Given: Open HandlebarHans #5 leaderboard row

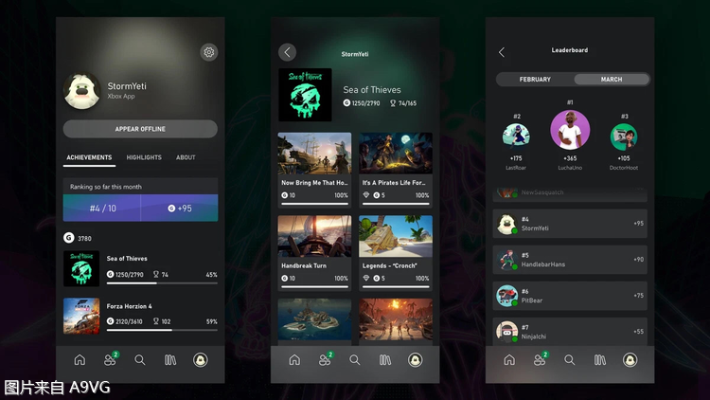Looking at the screenshot, I should (x=570, y=260).
